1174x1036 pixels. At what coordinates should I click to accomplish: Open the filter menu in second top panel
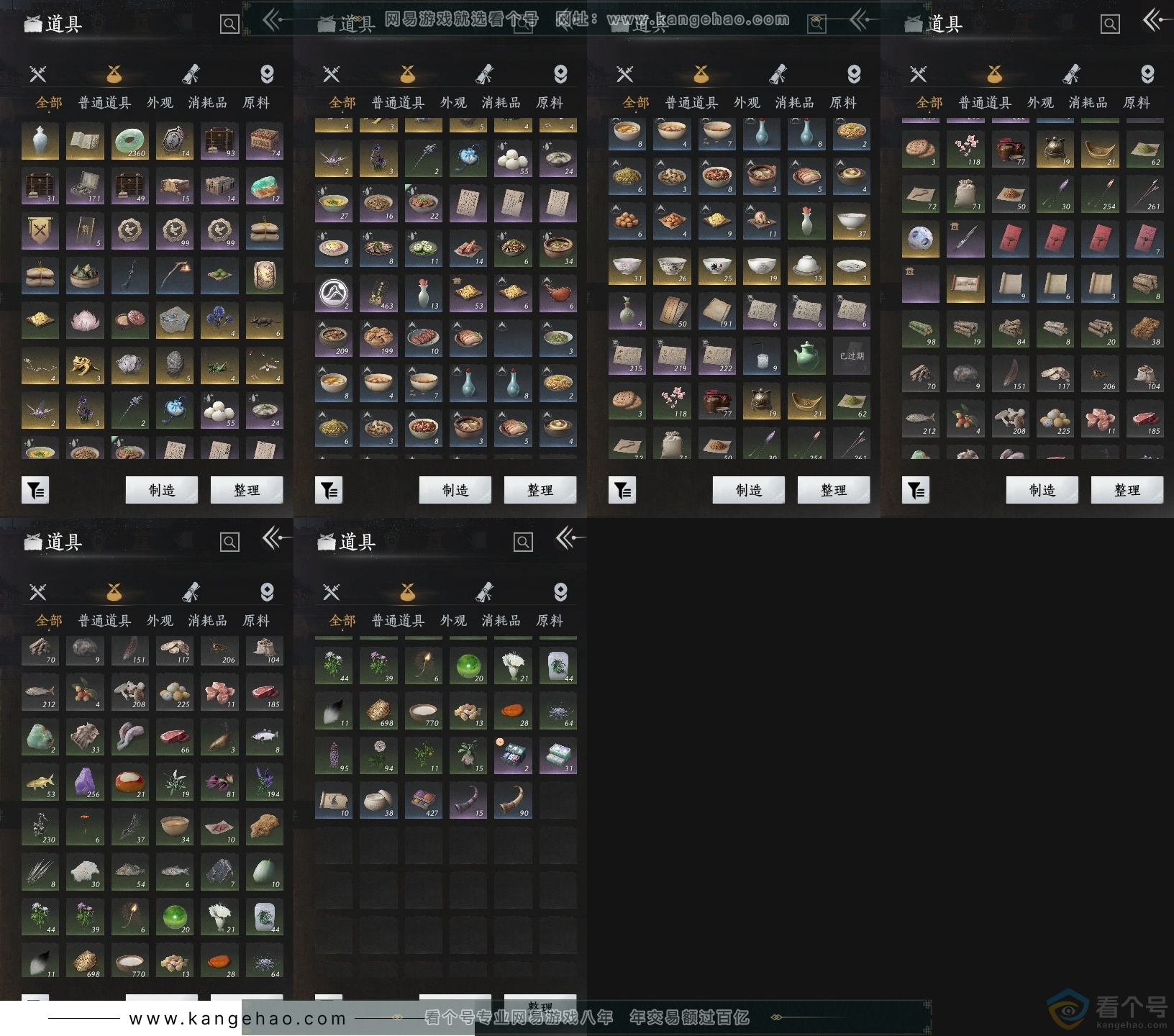point(329,491)
